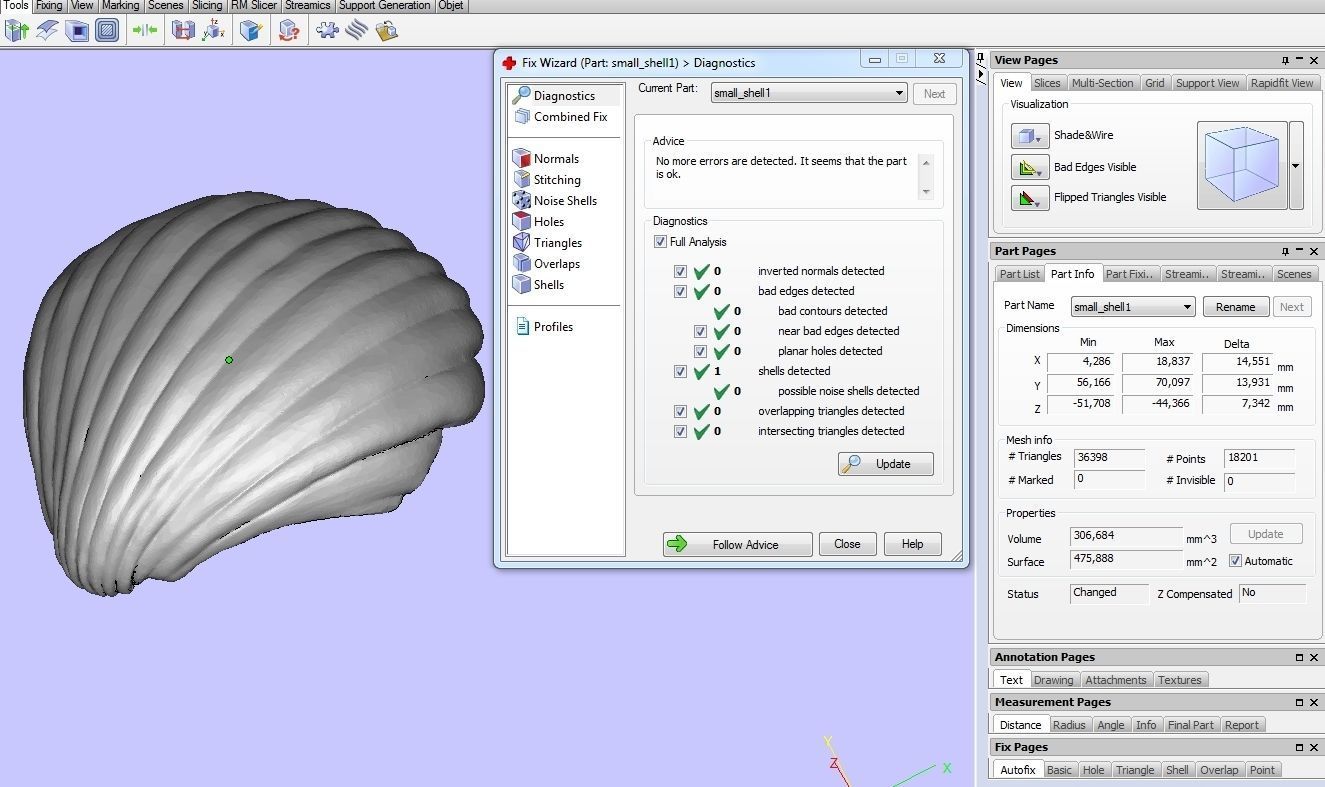Open Help from the Fix Wizard
Screen dimensions: 1325x787
click(x=912, y=544)
